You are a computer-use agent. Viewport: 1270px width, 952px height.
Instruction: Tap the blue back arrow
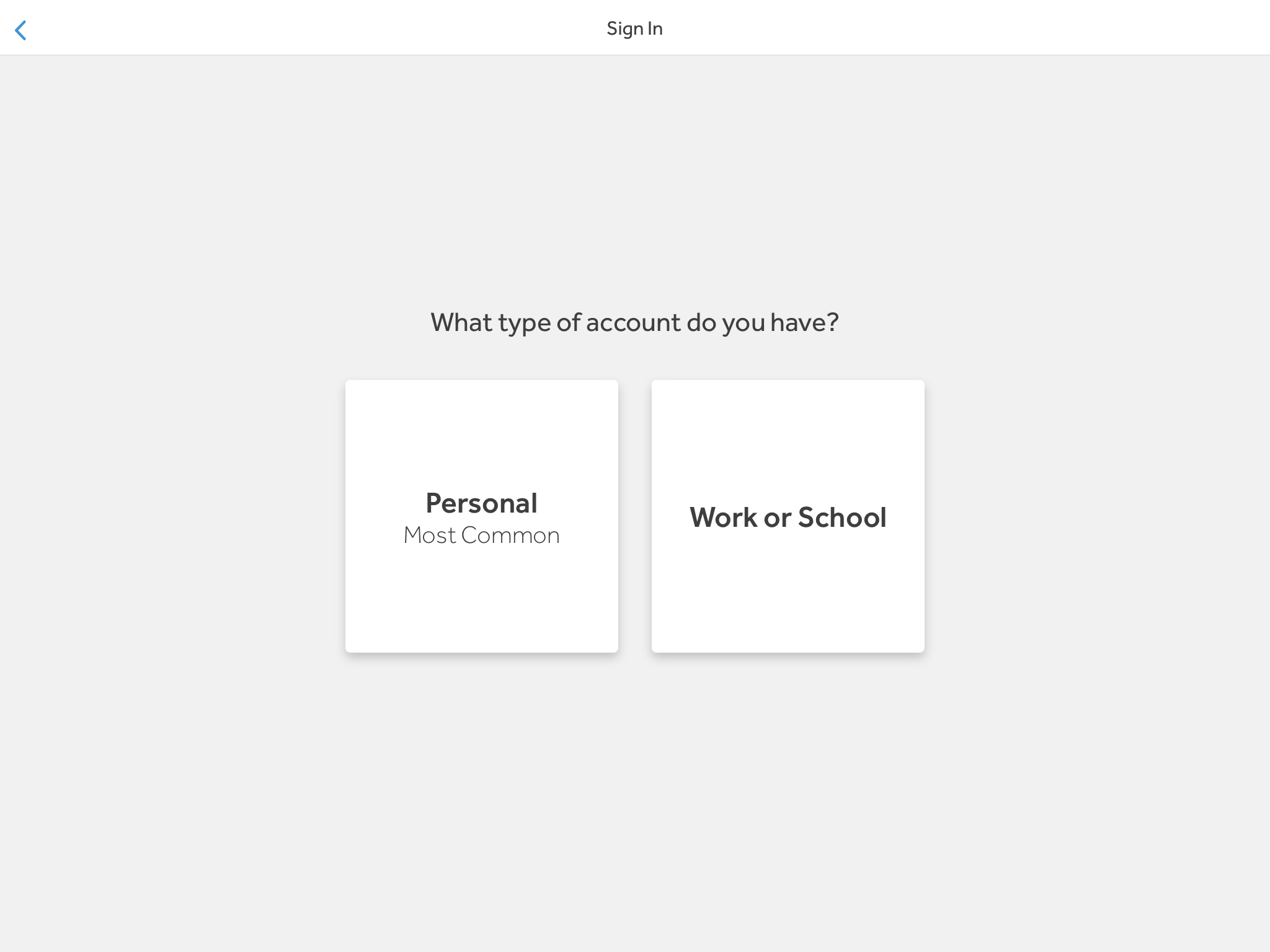(21, 30)
